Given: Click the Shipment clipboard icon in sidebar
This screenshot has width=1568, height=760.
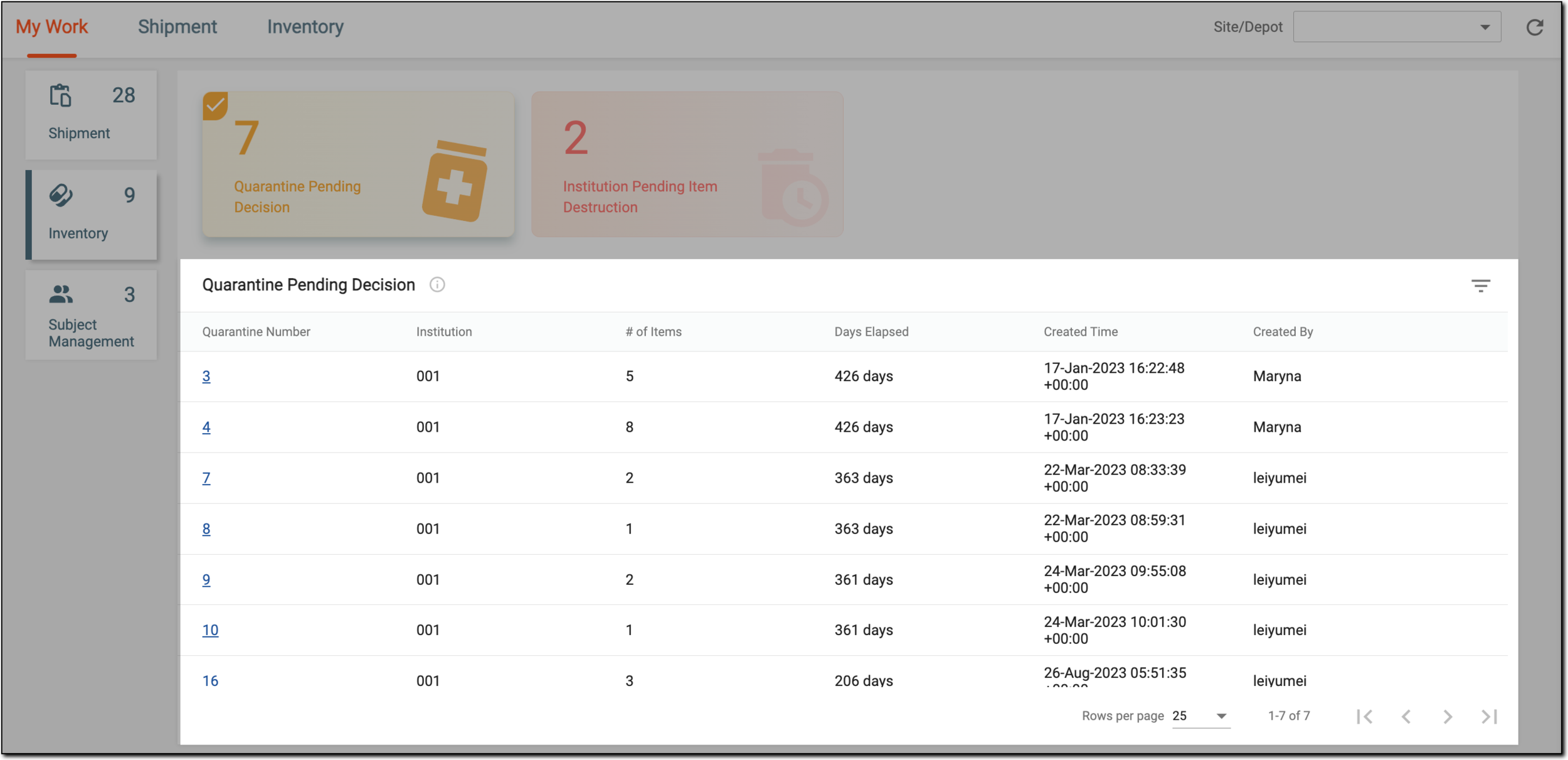Looking at the screenshot, I should coord(61,95).
